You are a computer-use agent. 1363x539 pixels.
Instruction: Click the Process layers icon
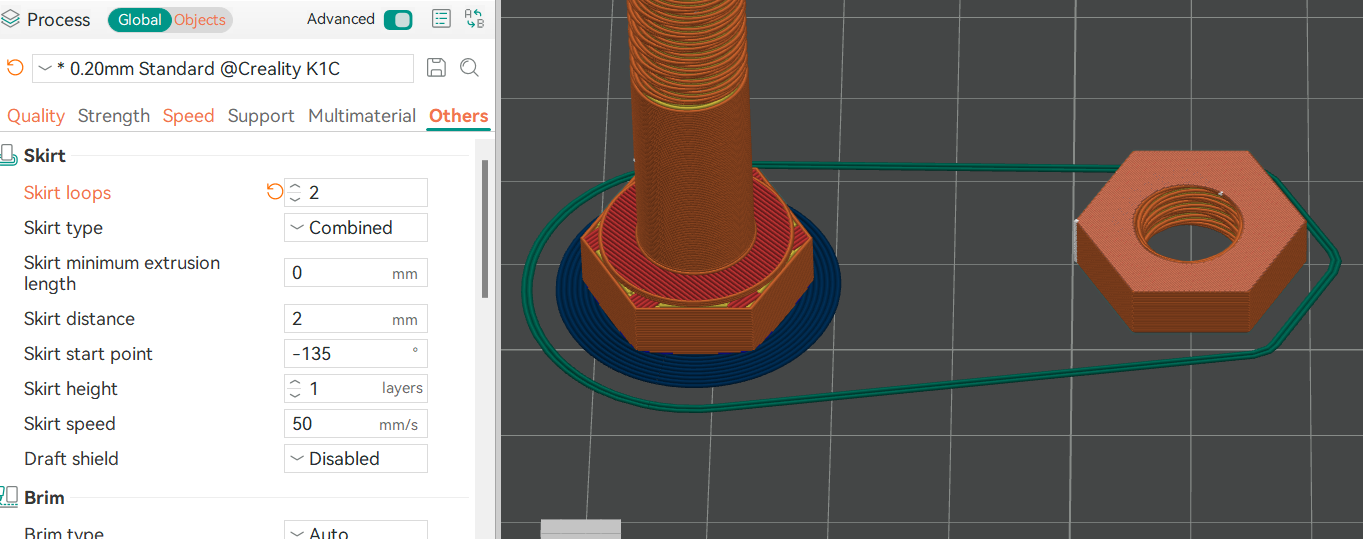point(11,20)
